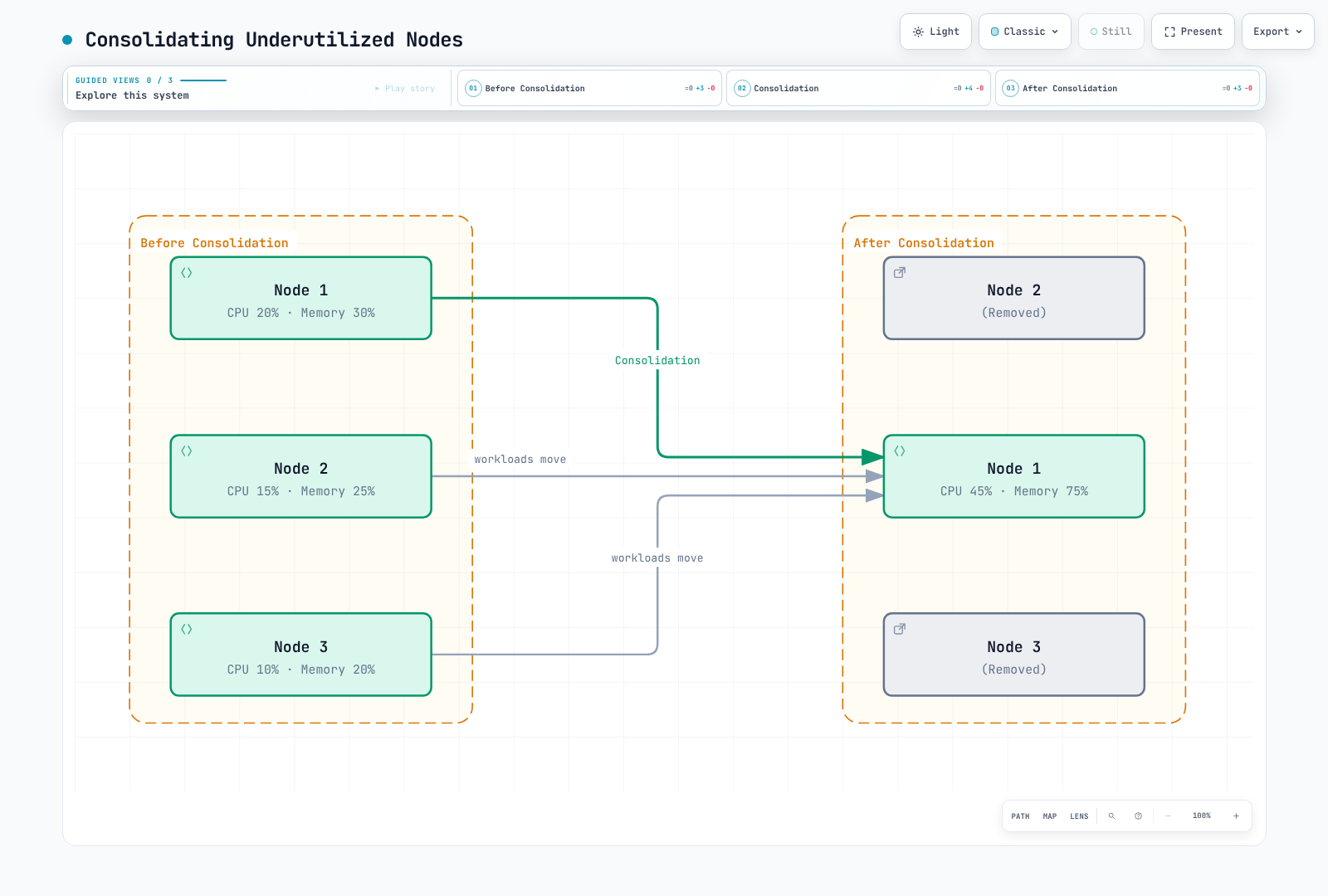Select Node 1 CPU 45% card

click(x=1014, y=476)
